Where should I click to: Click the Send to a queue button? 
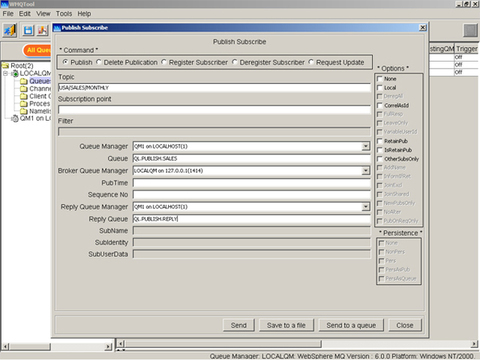[x=351, y=325]
